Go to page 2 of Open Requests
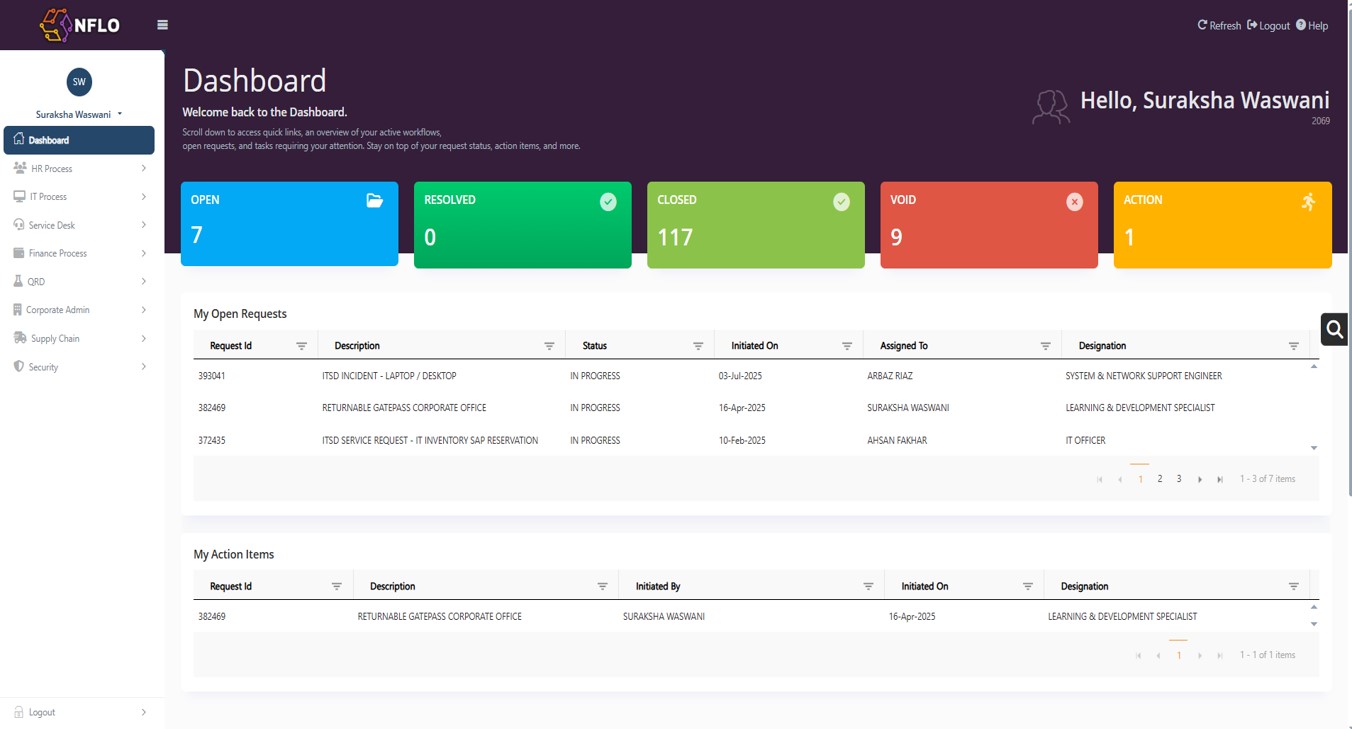This screenshot has height=729, width=1352. (1159, 479)
